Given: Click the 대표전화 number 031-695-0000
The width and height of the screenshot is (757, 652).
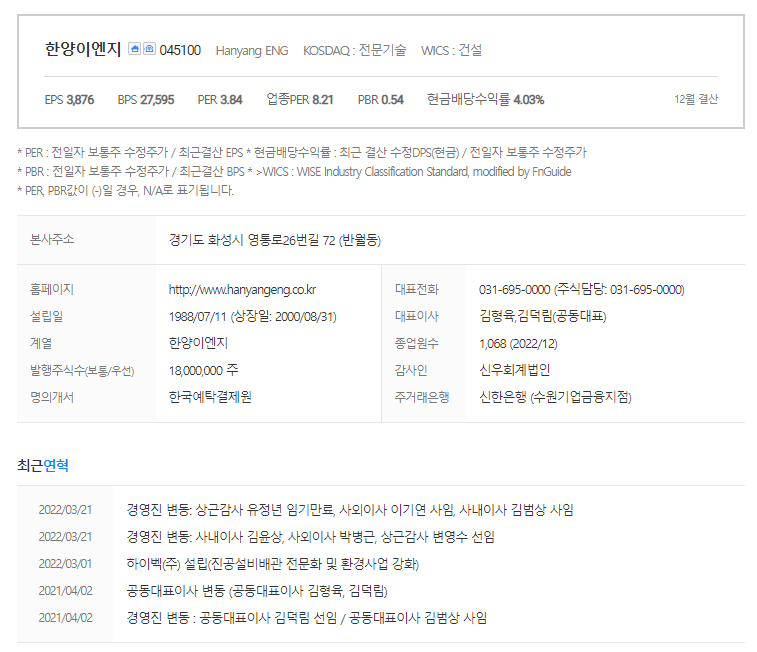Looking at the screenshot, I should [514, 290].
